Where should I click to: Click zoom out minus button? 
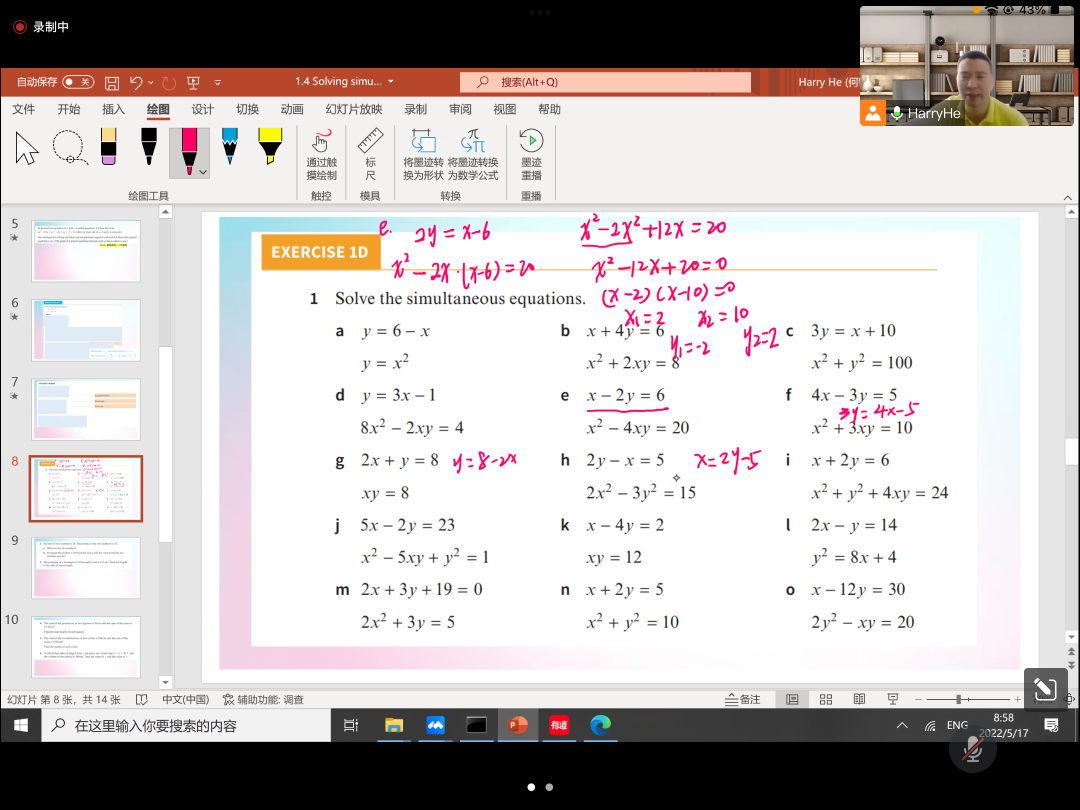point(918,700)
